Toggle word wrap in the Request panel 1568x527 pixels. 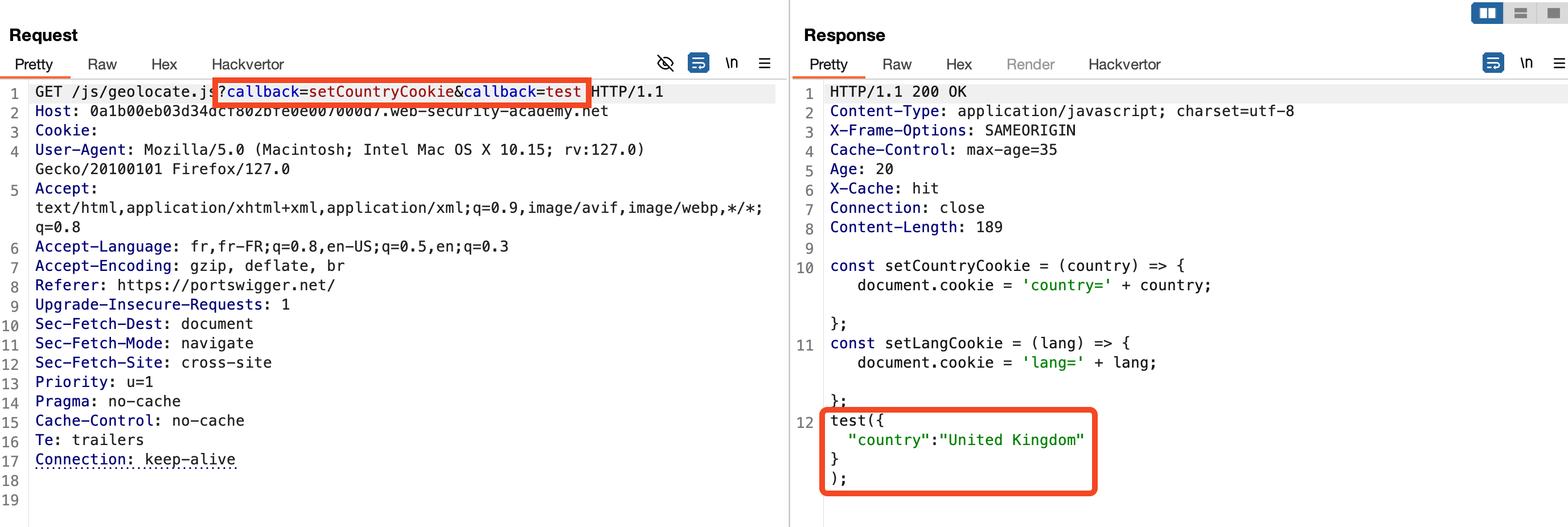(698, 63)
